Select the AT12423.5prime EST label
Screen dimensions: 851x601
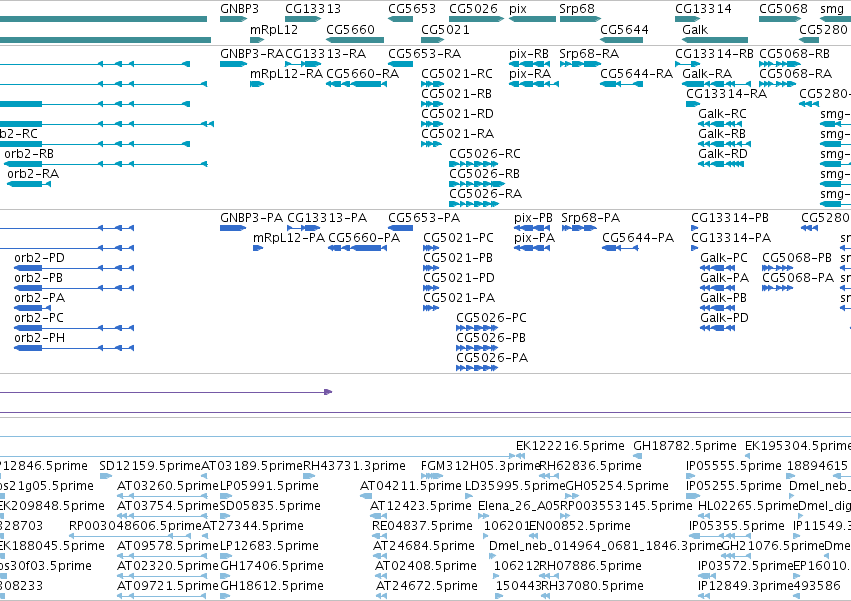click(421, 506)
